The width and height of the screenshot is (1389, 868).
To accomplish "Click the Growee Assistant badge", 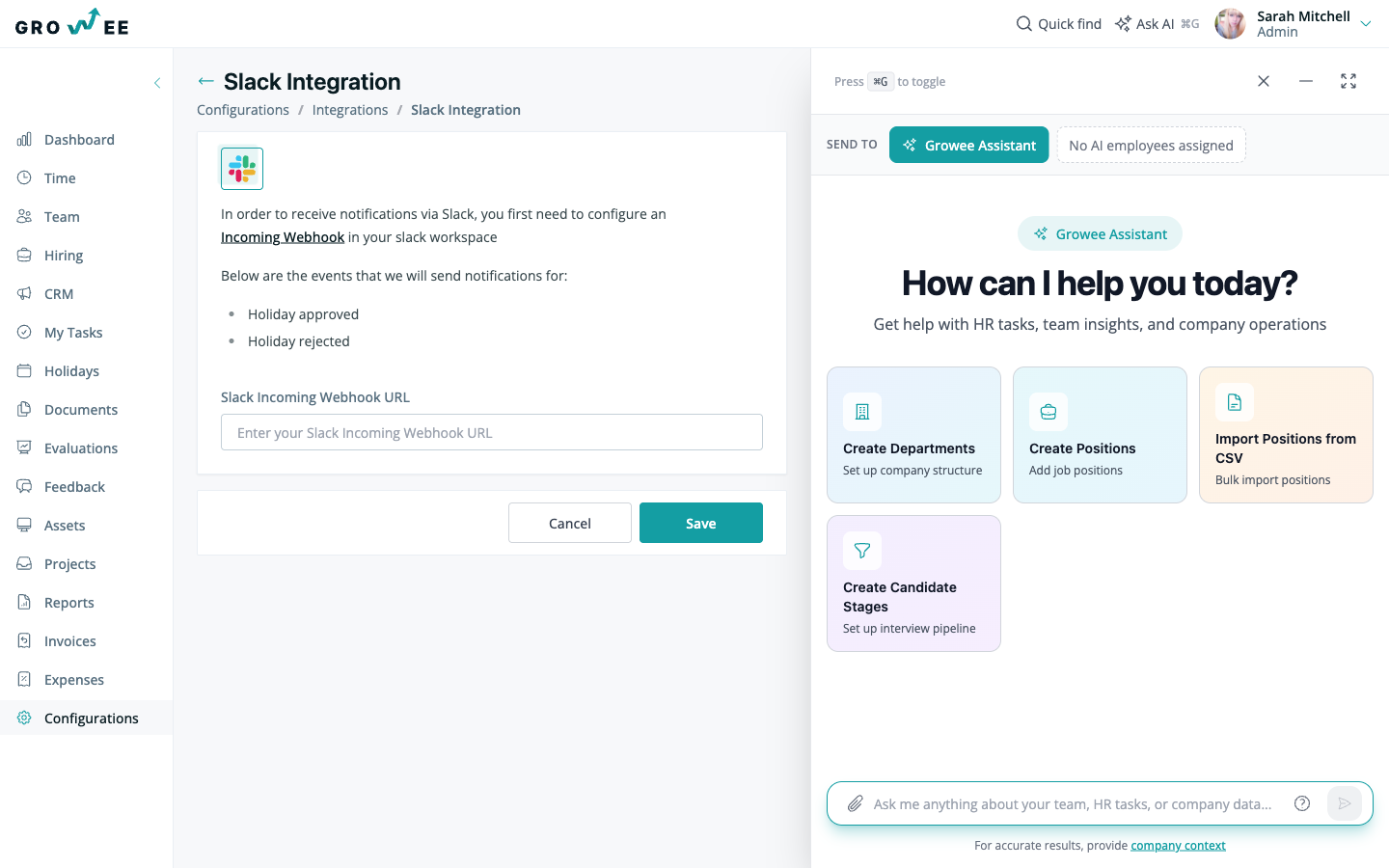I will pos(1100,233).
